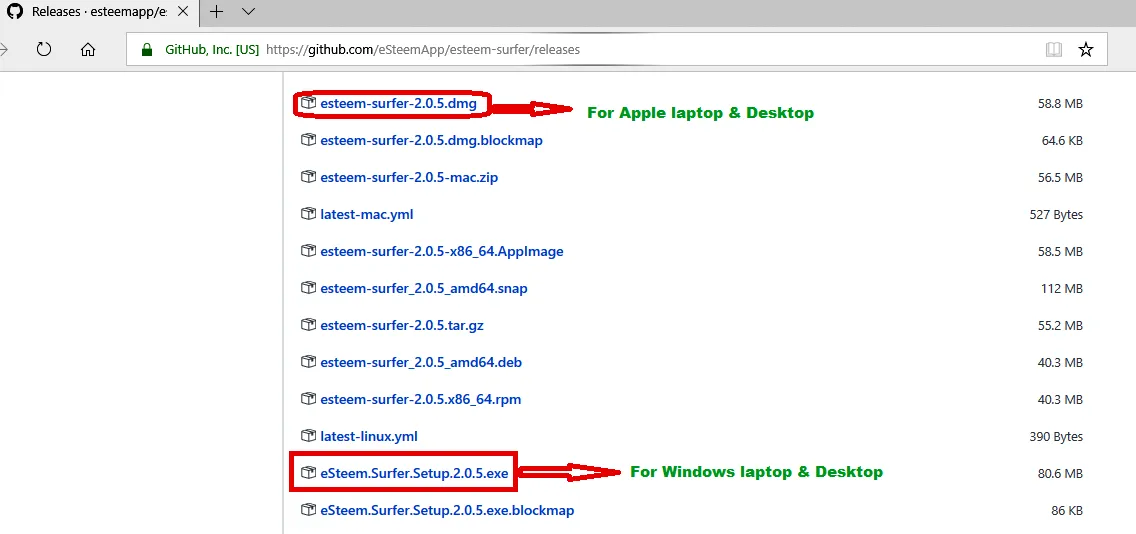The width and height of the screenshot is (1136, 534).
Task: Download eSteem.Surfer.Setup.2.0.5.exe.blockmap
Action: click(447, 510)
